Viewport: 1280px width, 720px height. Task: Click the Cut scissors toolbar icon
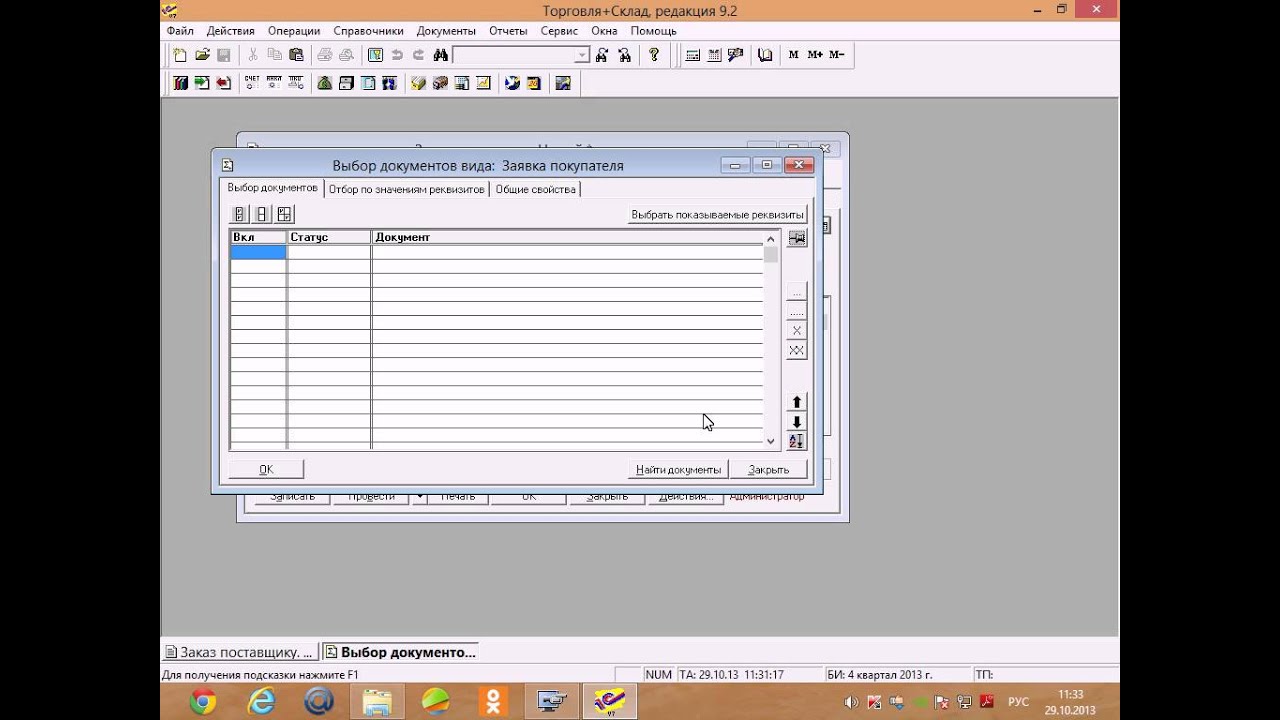click(x=253, y=55)
